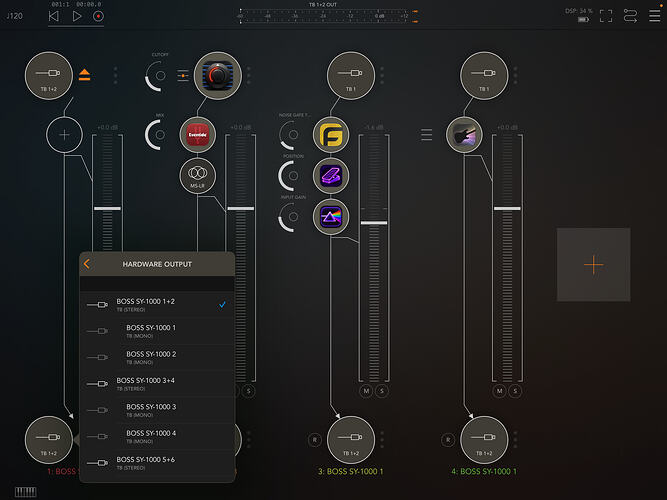Screen dimensions: 667x500
Task: Open the guitar plugin on channel 4
Action: [464, 135]
